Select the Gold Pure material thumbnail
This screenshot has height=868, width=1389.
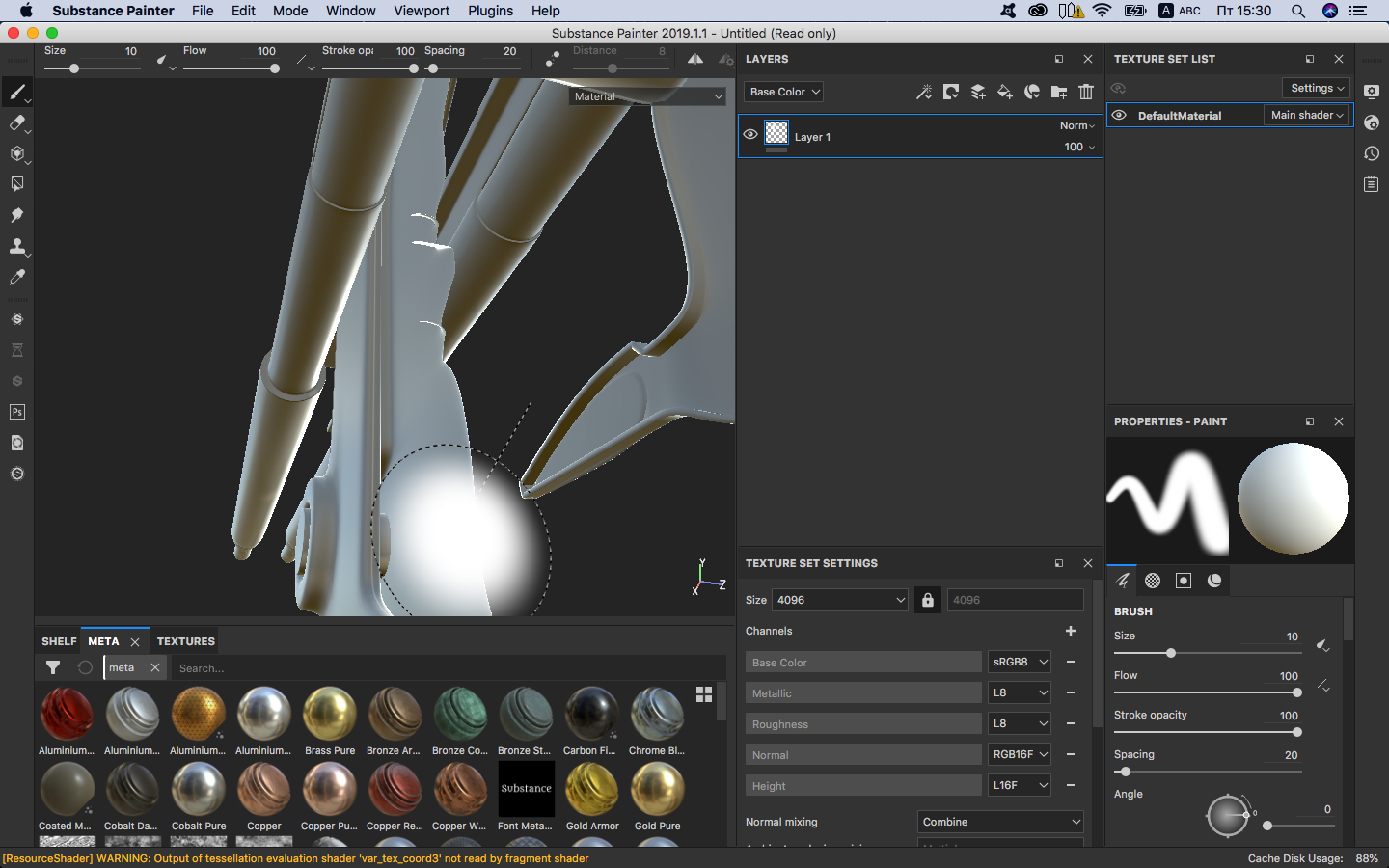(657, 791)
